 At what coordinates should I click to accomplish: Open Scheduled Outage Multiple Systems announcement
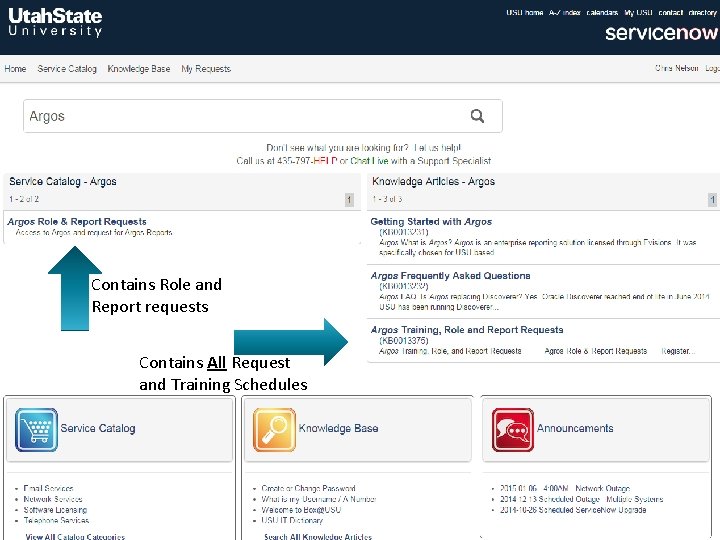click(x=581, y=499)
